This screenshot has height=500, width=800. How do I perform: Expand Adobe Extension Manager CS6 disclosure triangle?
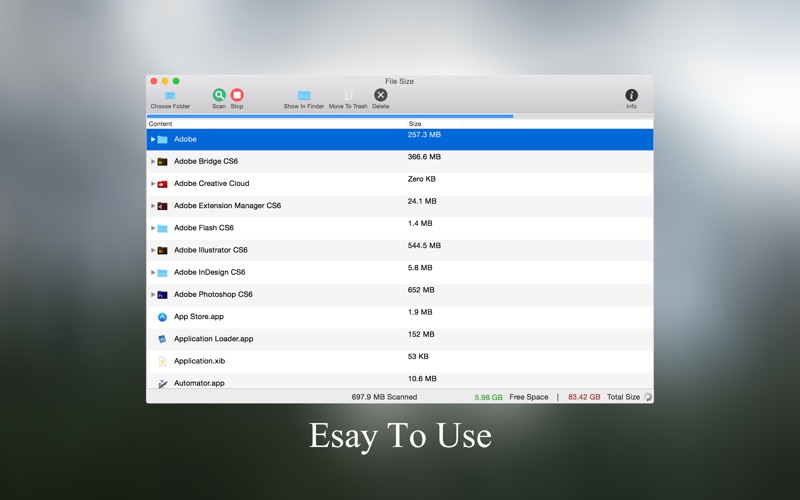tap(153, 206)
